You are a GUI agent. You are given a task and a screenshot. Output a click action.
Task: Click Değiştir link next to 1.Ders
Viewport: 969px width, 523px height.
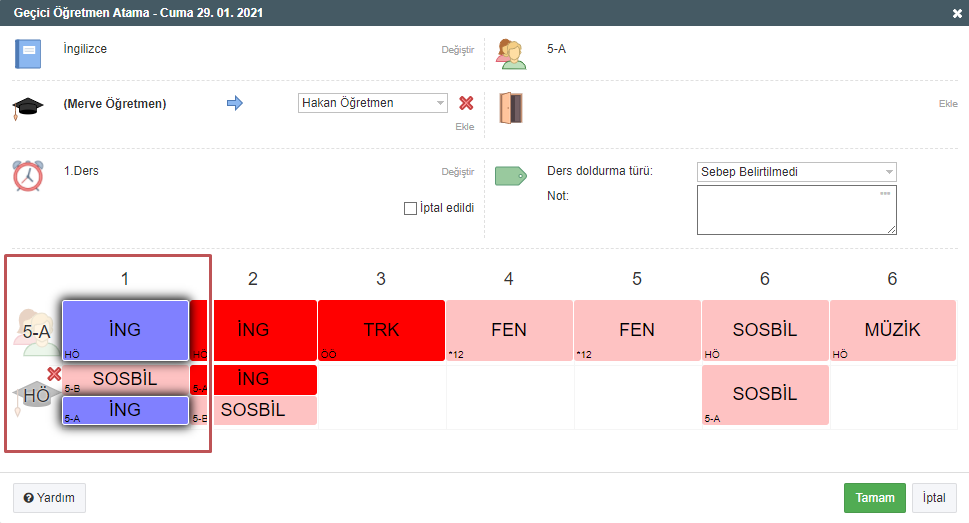click(x=457, y=172)
